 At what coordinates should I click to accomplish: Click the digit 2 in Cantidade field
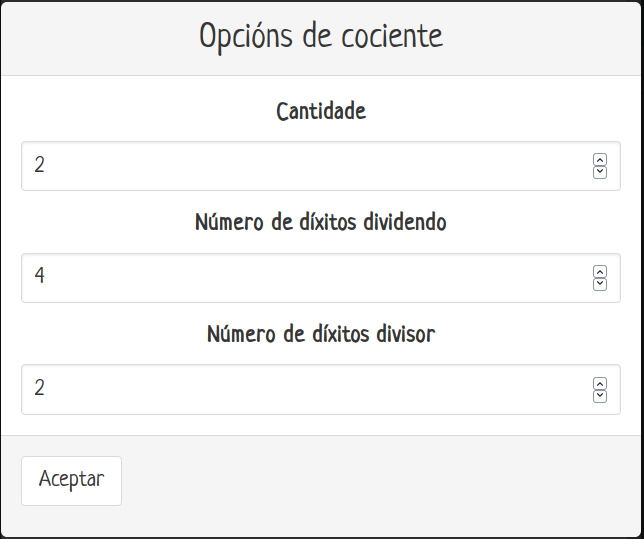(x=39, y=165)
